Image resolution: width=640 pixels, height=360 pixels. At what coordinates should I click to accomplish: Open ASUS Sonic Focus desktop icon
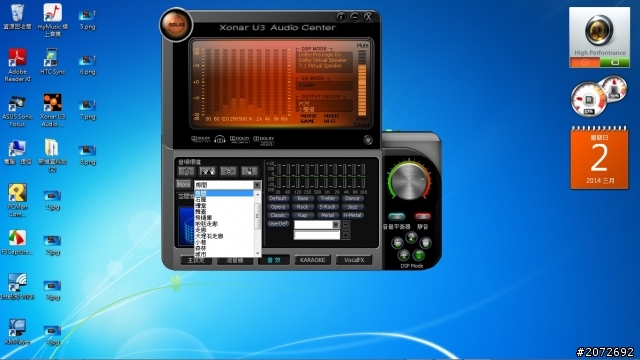17,111
